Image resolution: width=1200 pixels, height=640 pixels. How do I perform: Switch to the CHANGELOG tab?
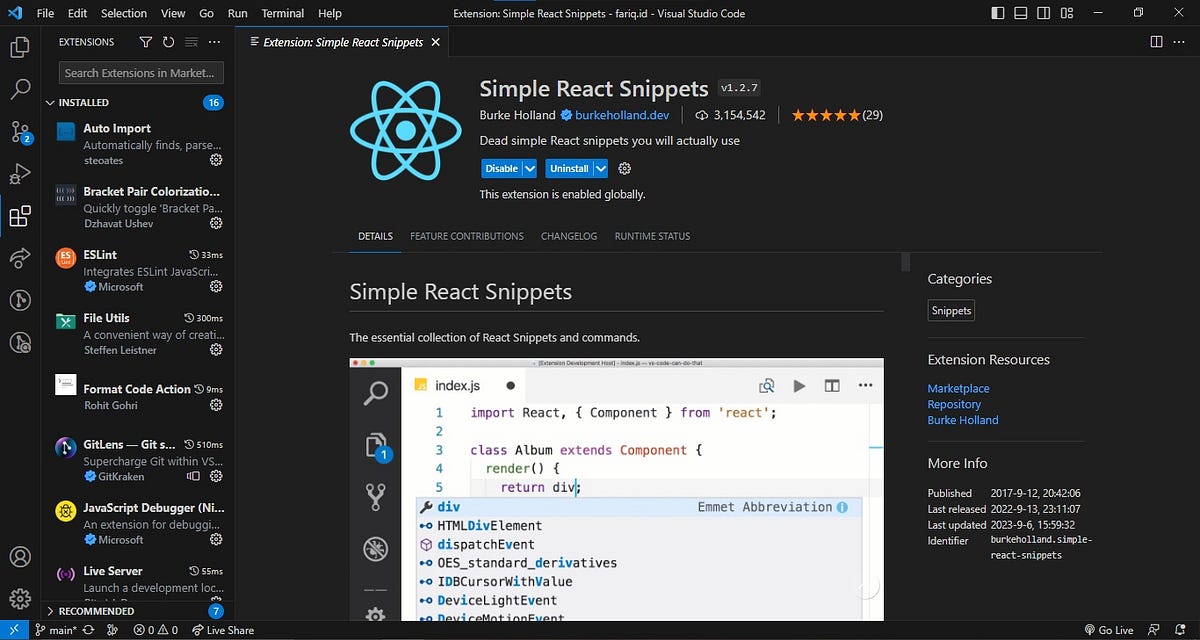pos(569,236)
